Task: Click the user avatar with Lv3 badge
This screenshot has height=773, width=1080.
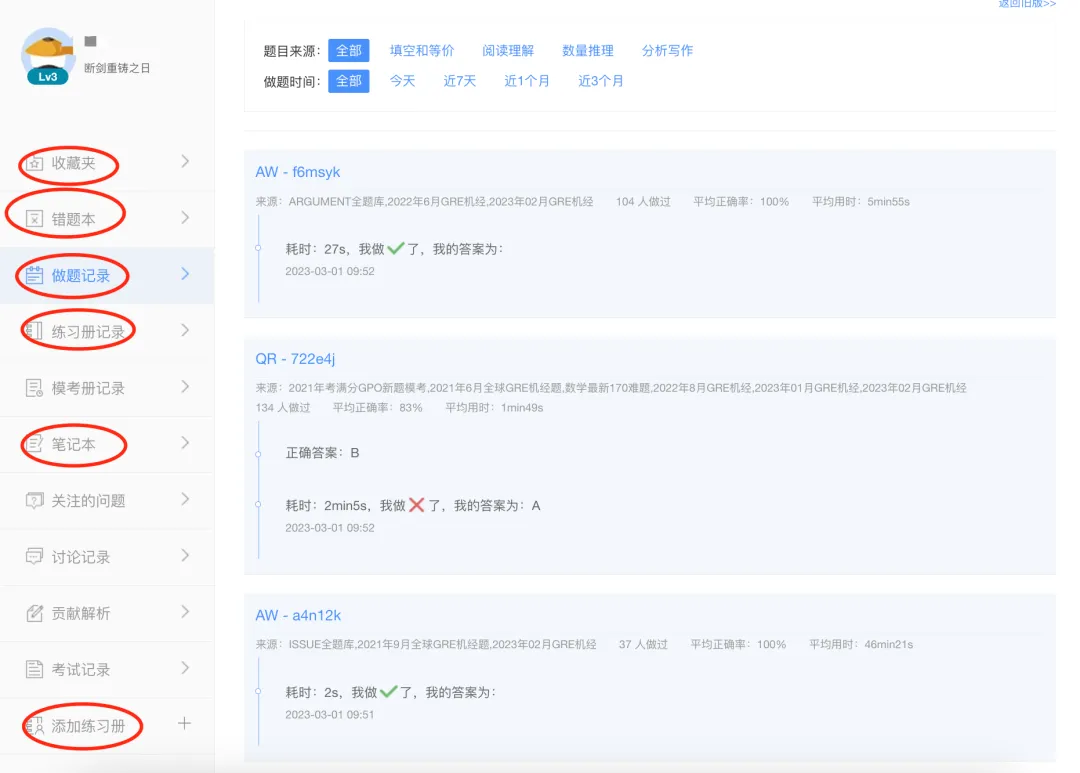Action: 48,55
